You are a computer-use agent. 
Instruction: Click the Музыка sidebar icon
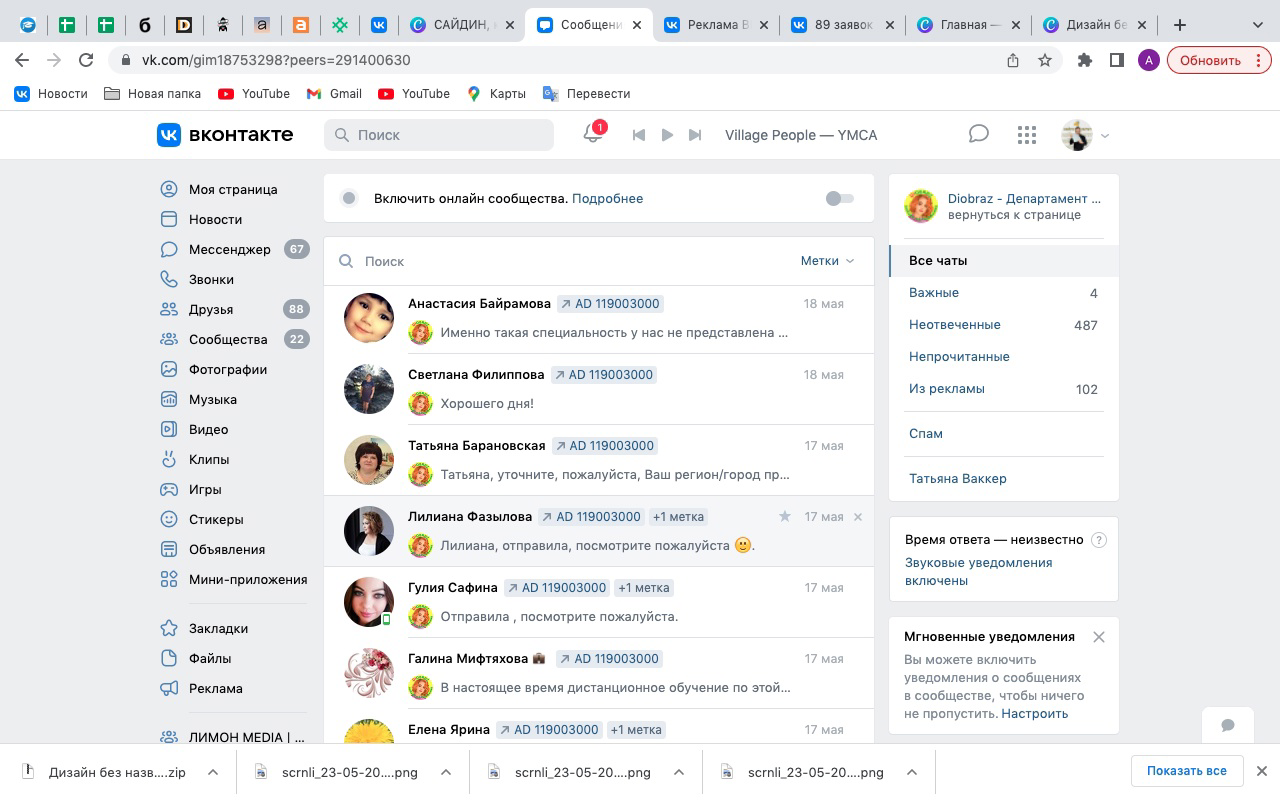pos(169,399)
